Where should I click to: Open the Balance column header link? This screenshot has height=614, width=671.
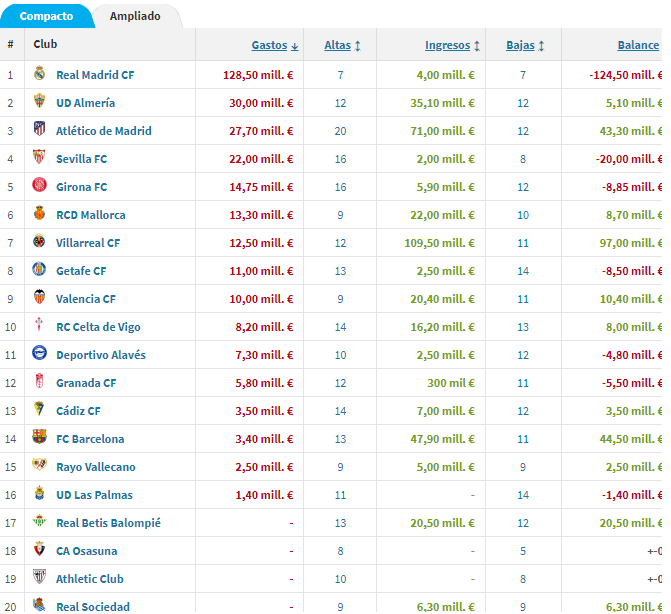click(x=638, y=45)
